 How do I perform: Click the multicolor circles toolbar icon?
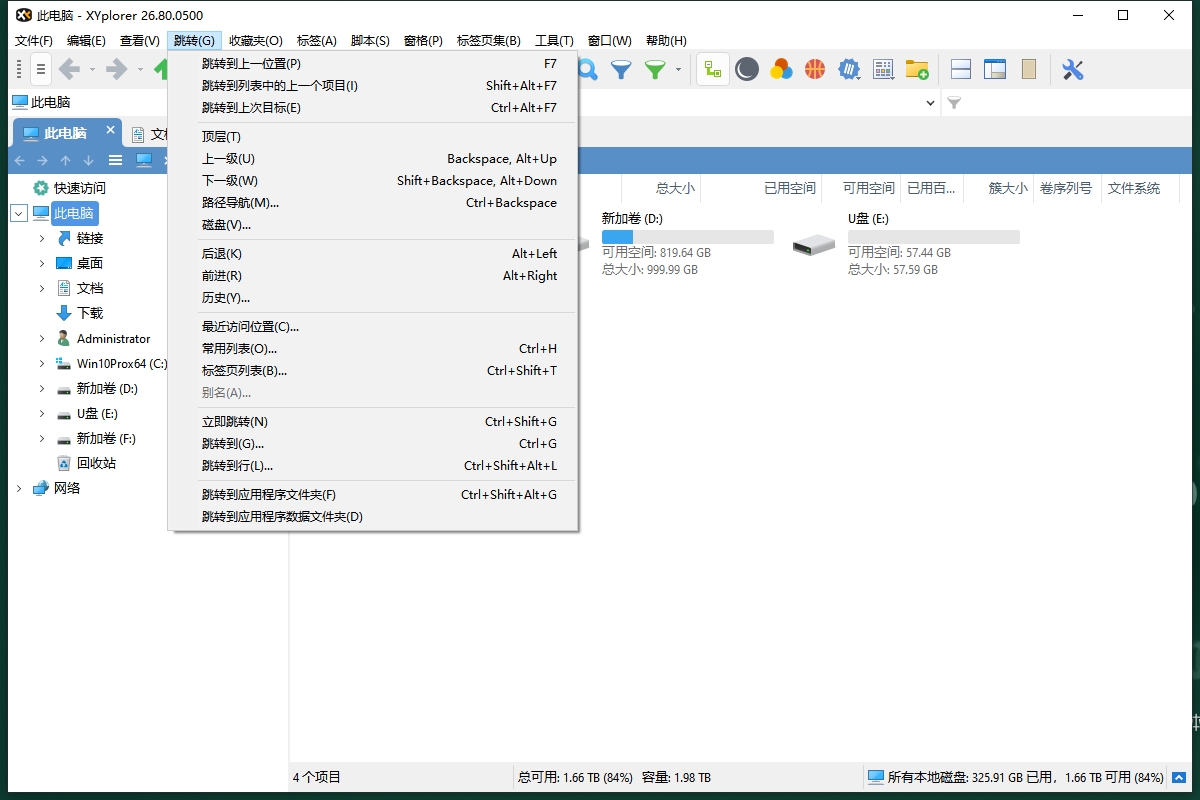click(781, 69)
